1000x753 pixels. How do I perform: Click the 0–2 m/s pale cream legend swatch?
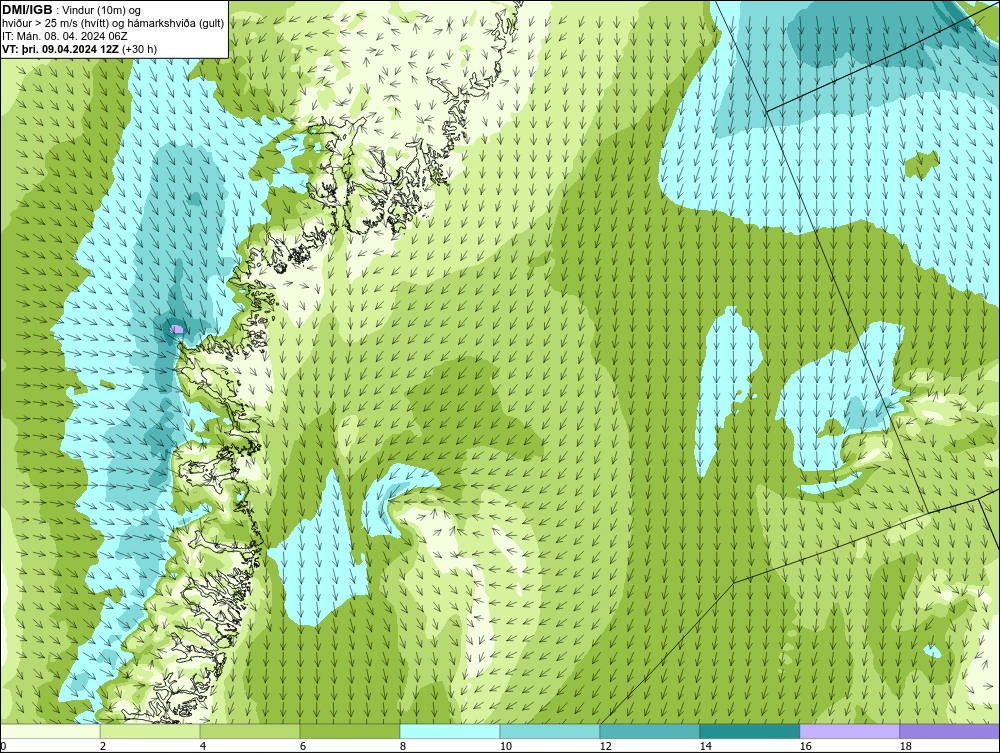tap(50, 731)
